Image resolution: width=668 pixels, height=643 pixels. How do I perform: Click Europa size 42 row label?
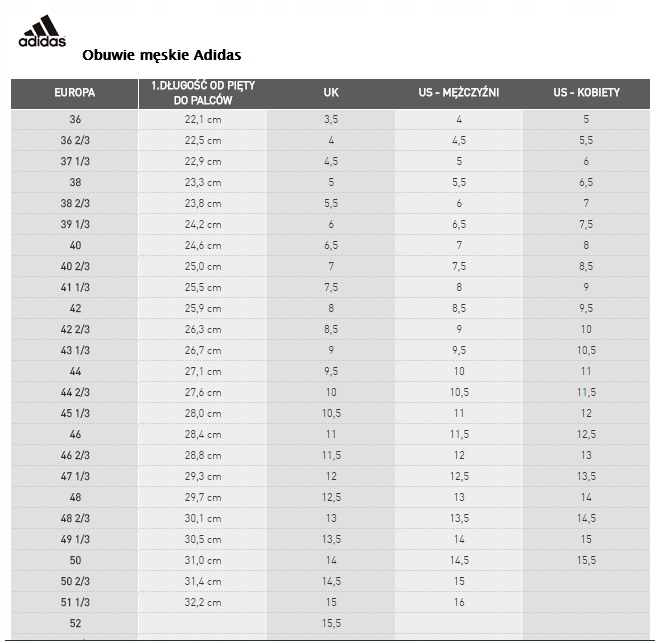[x=75, y=309]
